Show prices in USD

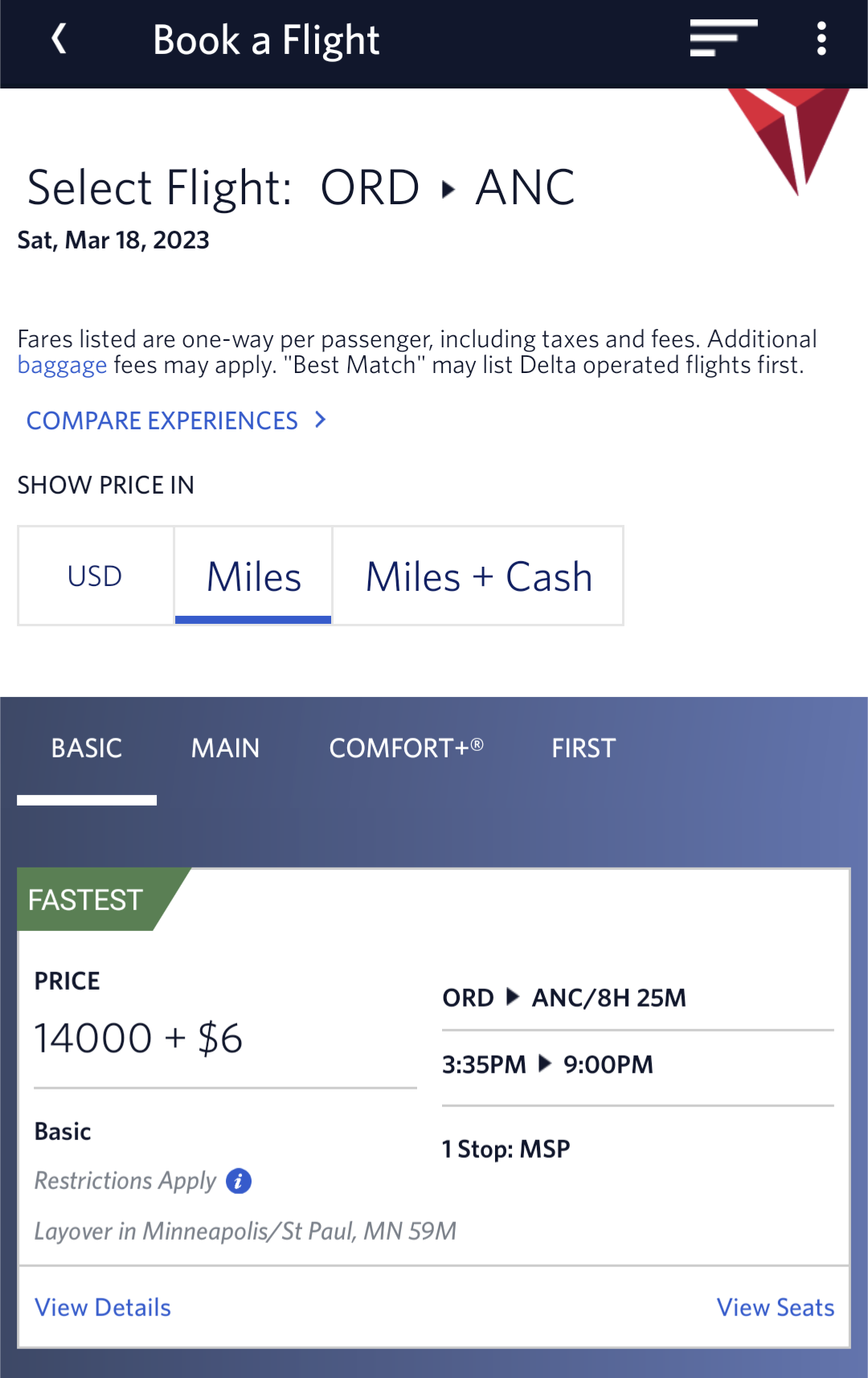(96, 576)
